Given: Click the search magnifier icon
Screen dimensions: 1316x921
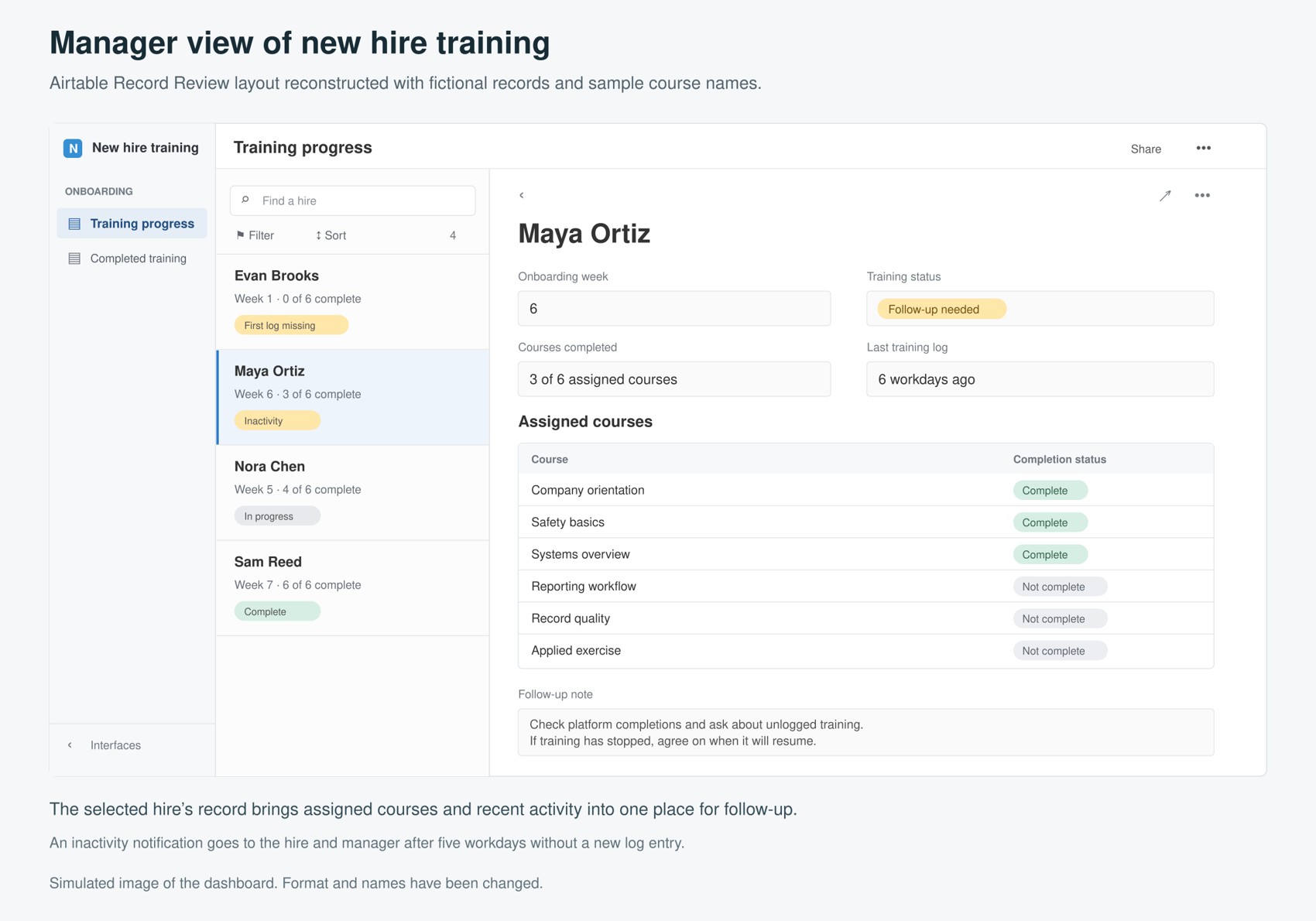Looking at the screenshot, I should point(245,200).
